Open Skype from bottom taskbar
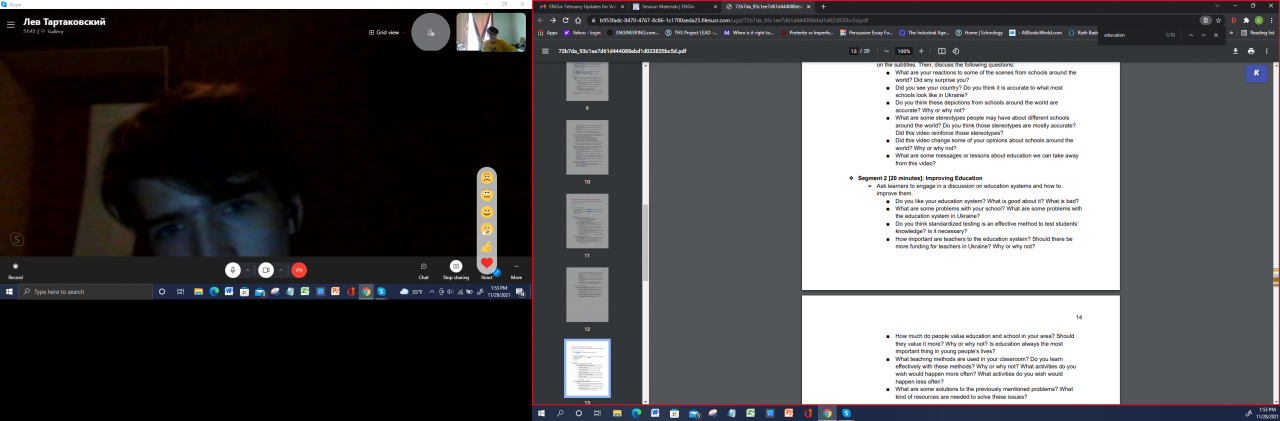Image resolution: width=1280 pixels, height=421 pixels. pyautogui.click(x=846, y=412)
